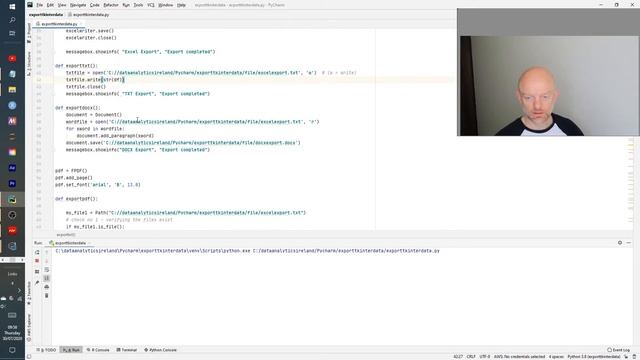640x360 pixels.
Task: Toggle soft-wrap in Run console
Action: 47,270
